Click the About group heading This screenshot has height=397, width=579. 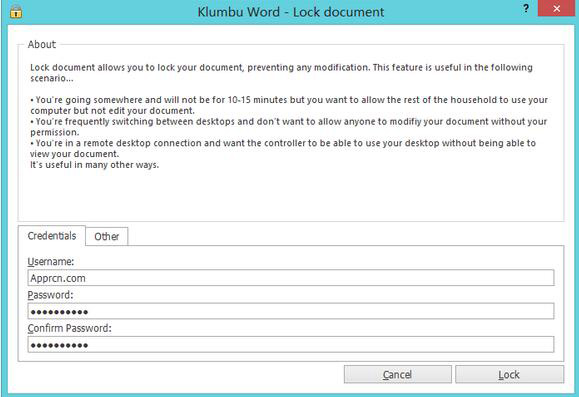pyautogui.click(x=42, y=44)
